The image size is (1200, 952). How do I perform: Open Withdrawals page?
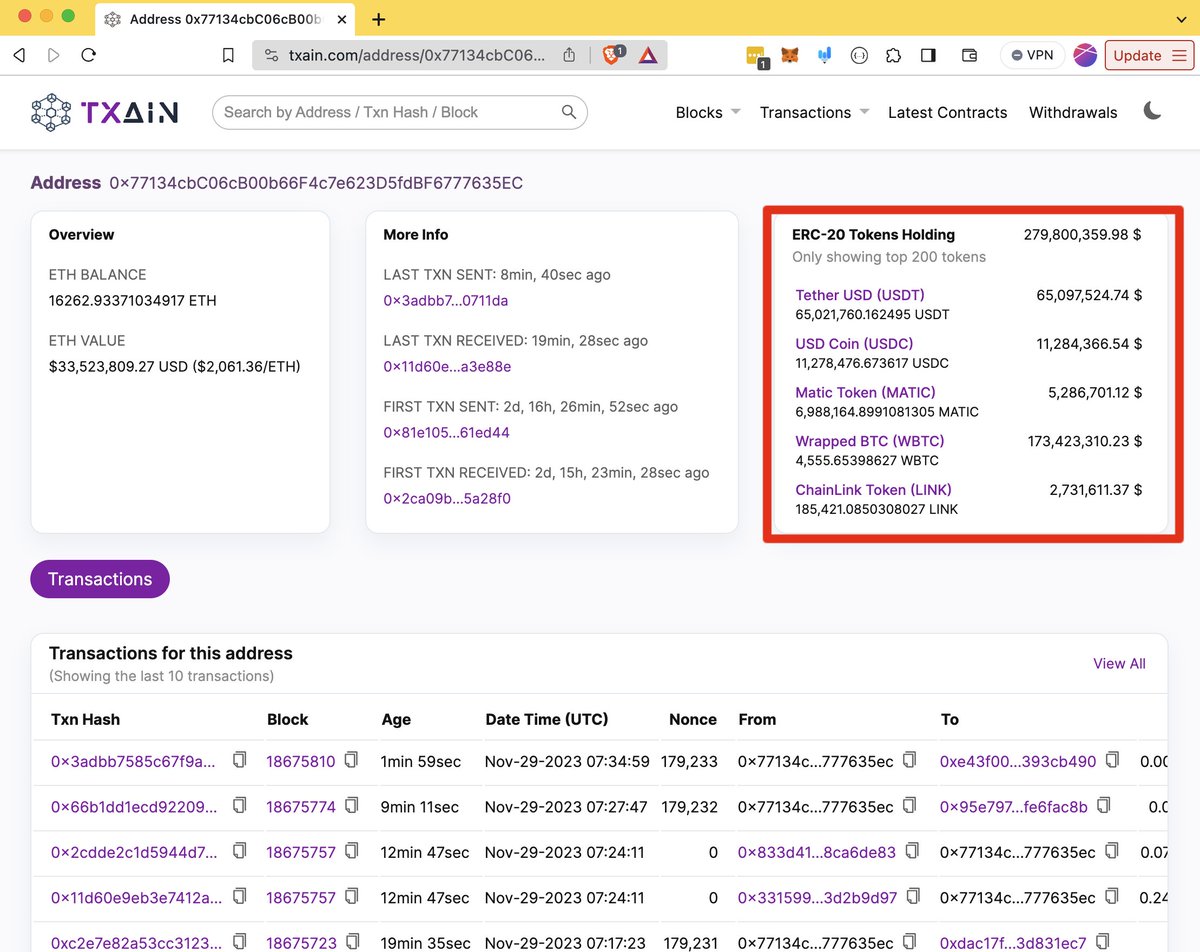(x=1073, y=112)
